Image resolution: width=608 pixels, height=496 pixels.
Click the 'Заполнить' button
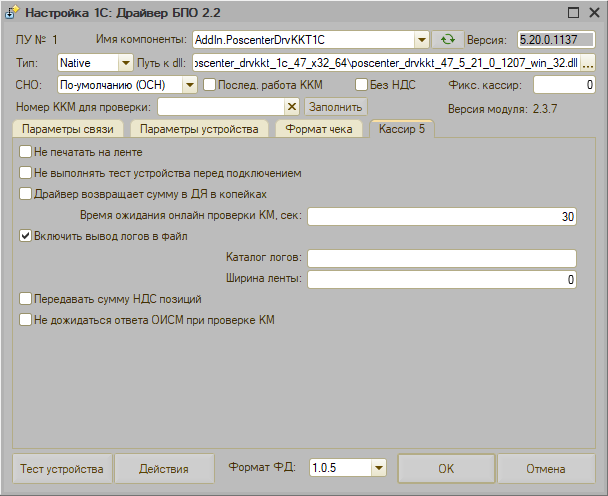click(335, 106)
